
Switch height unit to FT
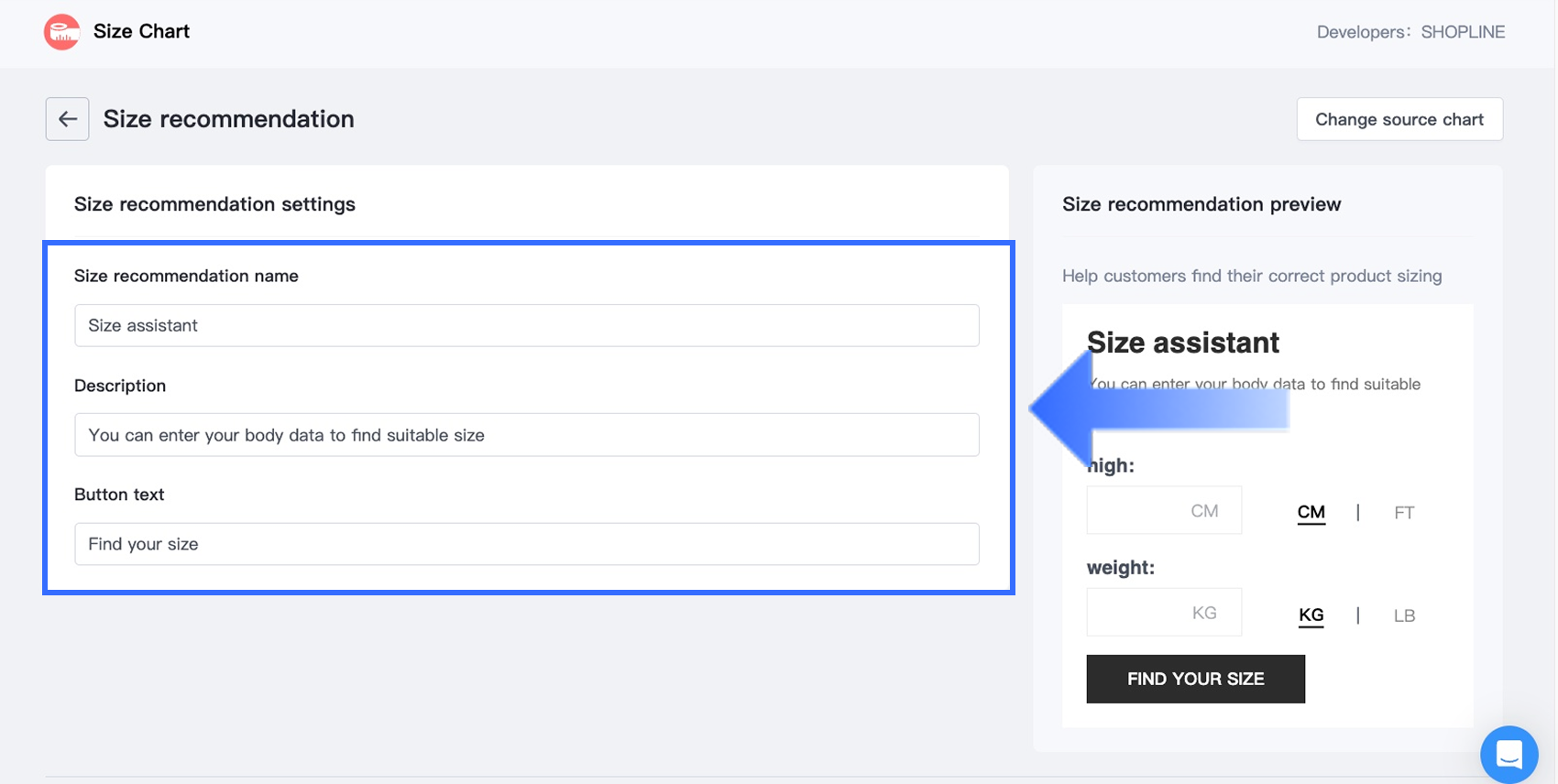(x=1403, y=513)
